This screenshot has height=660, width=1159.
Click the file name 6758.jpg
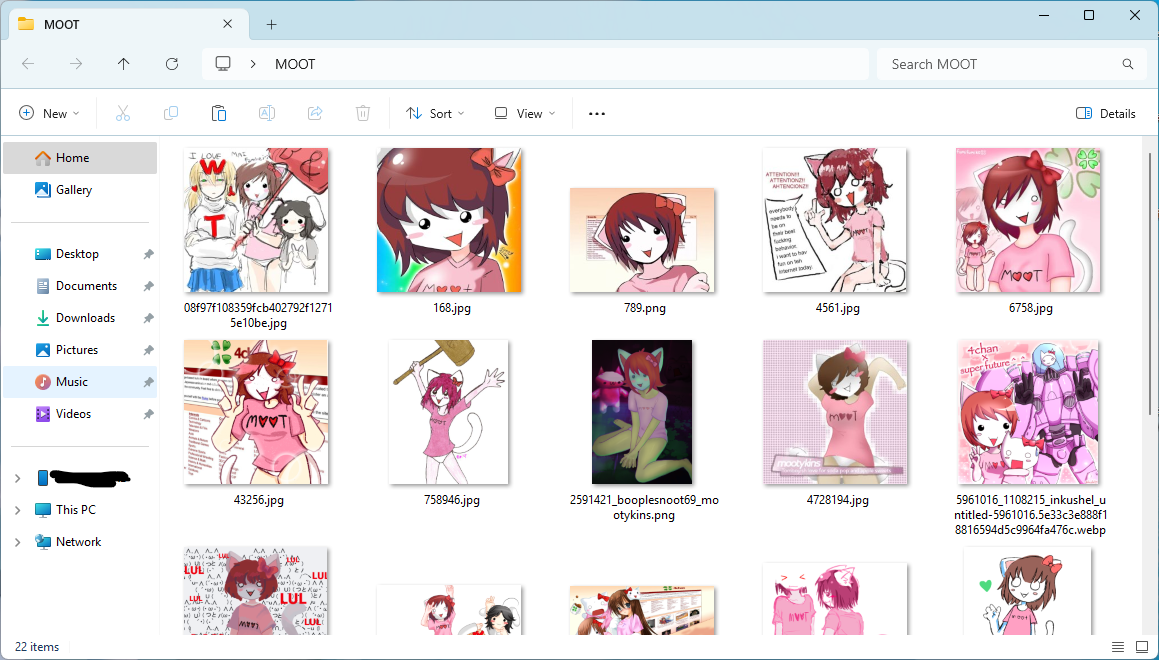1030,308
